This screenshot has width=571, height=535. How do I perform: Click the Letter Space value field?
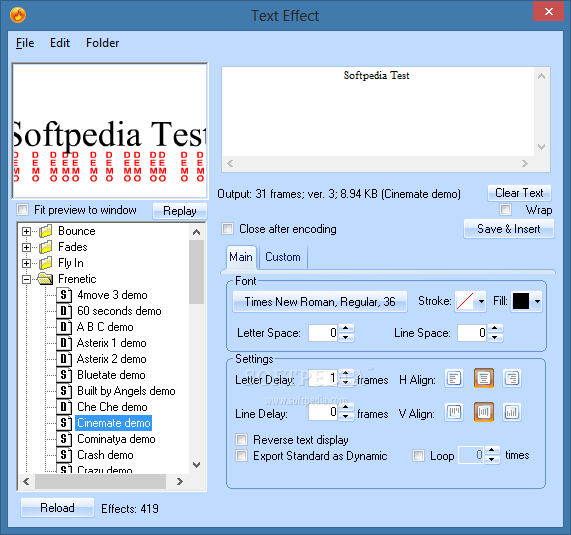(x=323, y=333)
